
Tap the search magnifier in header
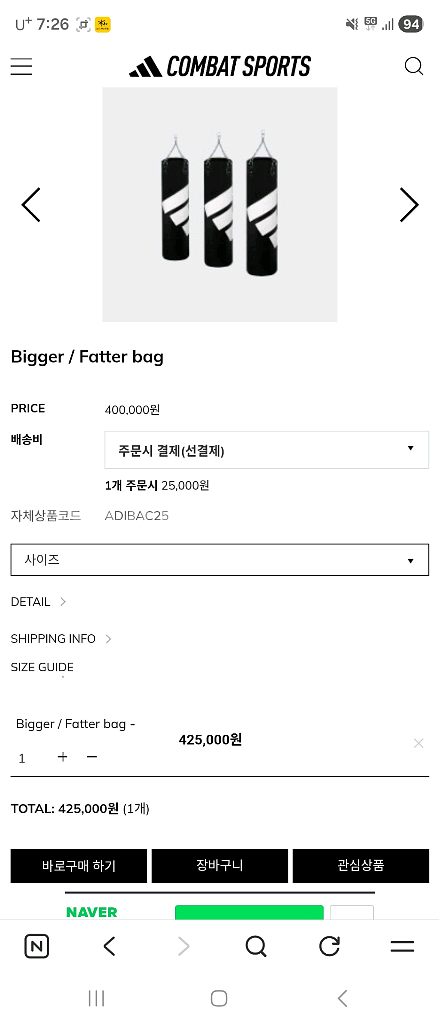pos(414,66)
